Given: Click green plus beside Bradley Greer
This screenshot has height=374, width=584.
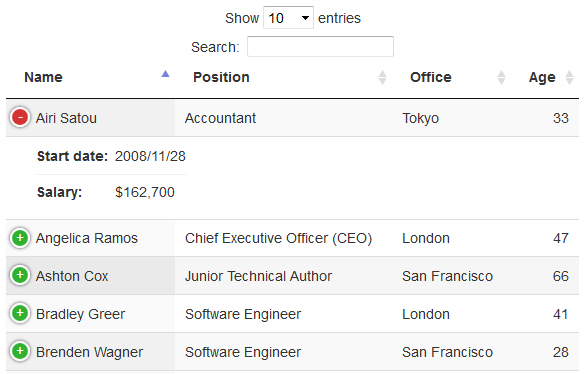Looking at the screenshot, I should point(20,313).
